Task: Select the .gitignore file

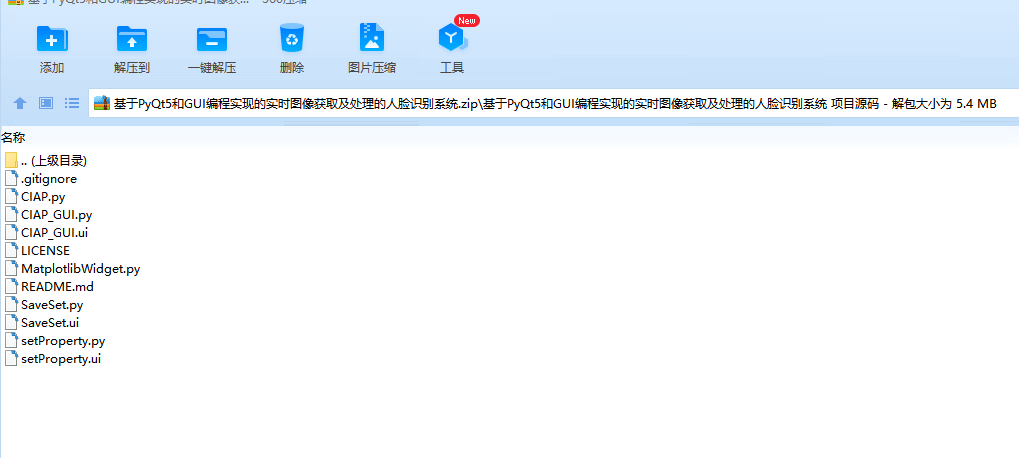Action: tap(49, 179)
